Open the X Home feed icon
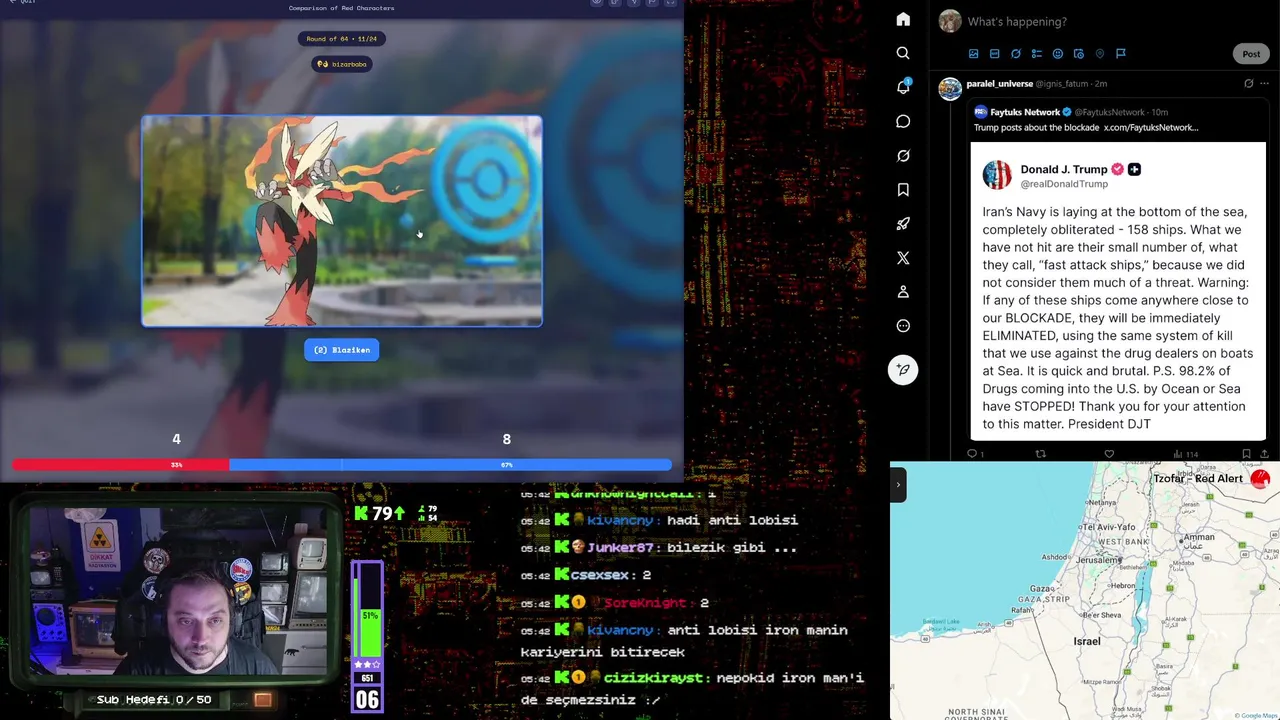The image size is (1280, 720). click(x=903, y=19)
